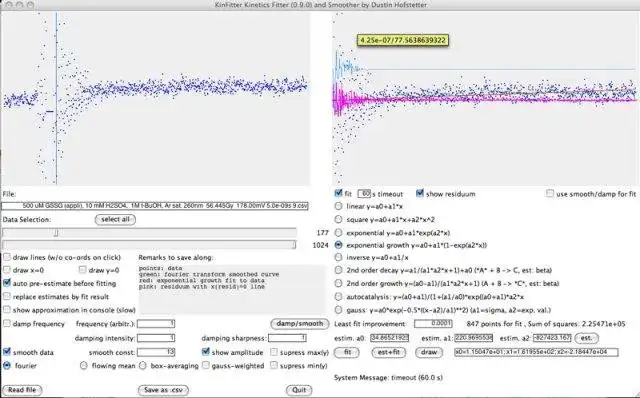The height and width of the screenshot is (398, 640).
Task: Enable replace estimates by fit result
Action: tap(7, 296)
